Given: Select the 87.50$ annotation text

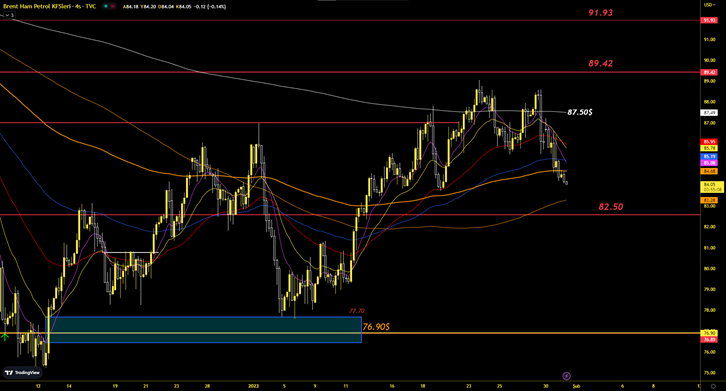Looking at the screenshot, I should point(580,112).
